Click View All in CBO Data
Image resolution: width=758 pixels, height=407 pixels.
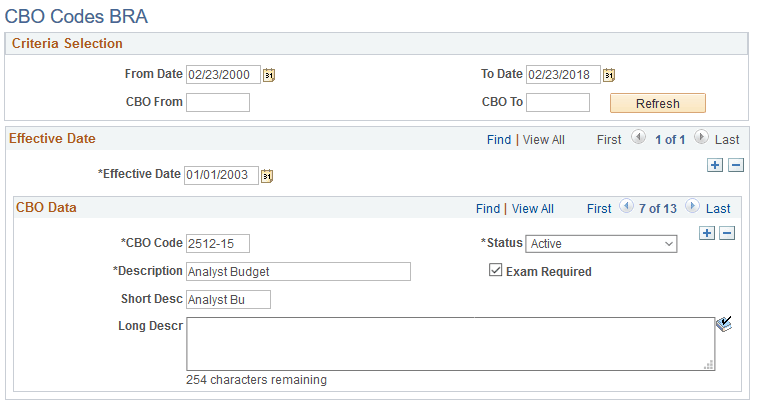click(533, 209)
